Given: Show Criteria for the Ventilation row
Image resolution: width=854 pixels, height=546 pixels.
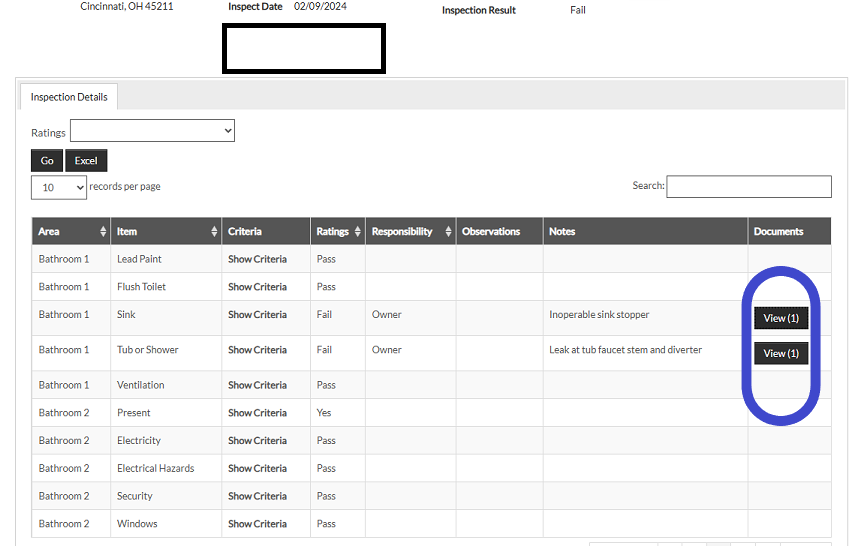Looking at the screenshot, I should (257, 385).
